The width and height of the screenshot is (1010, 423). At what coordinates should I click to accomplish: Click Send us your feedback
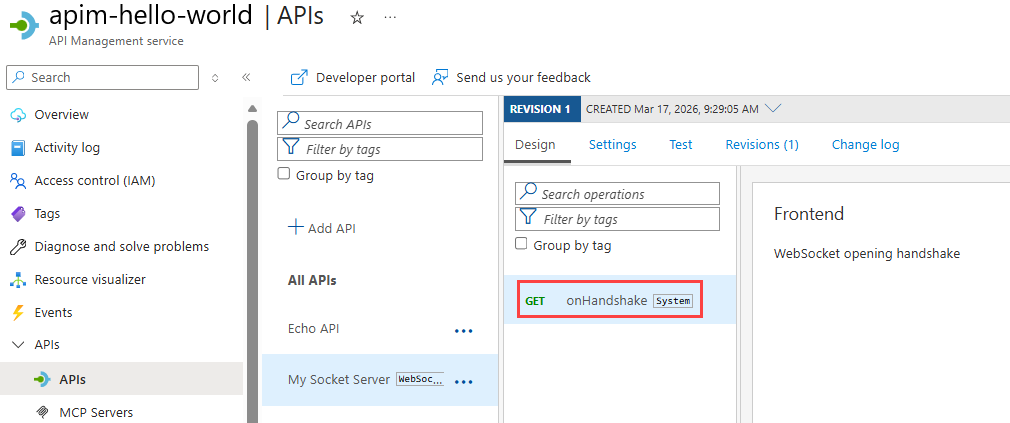[511, 77]
